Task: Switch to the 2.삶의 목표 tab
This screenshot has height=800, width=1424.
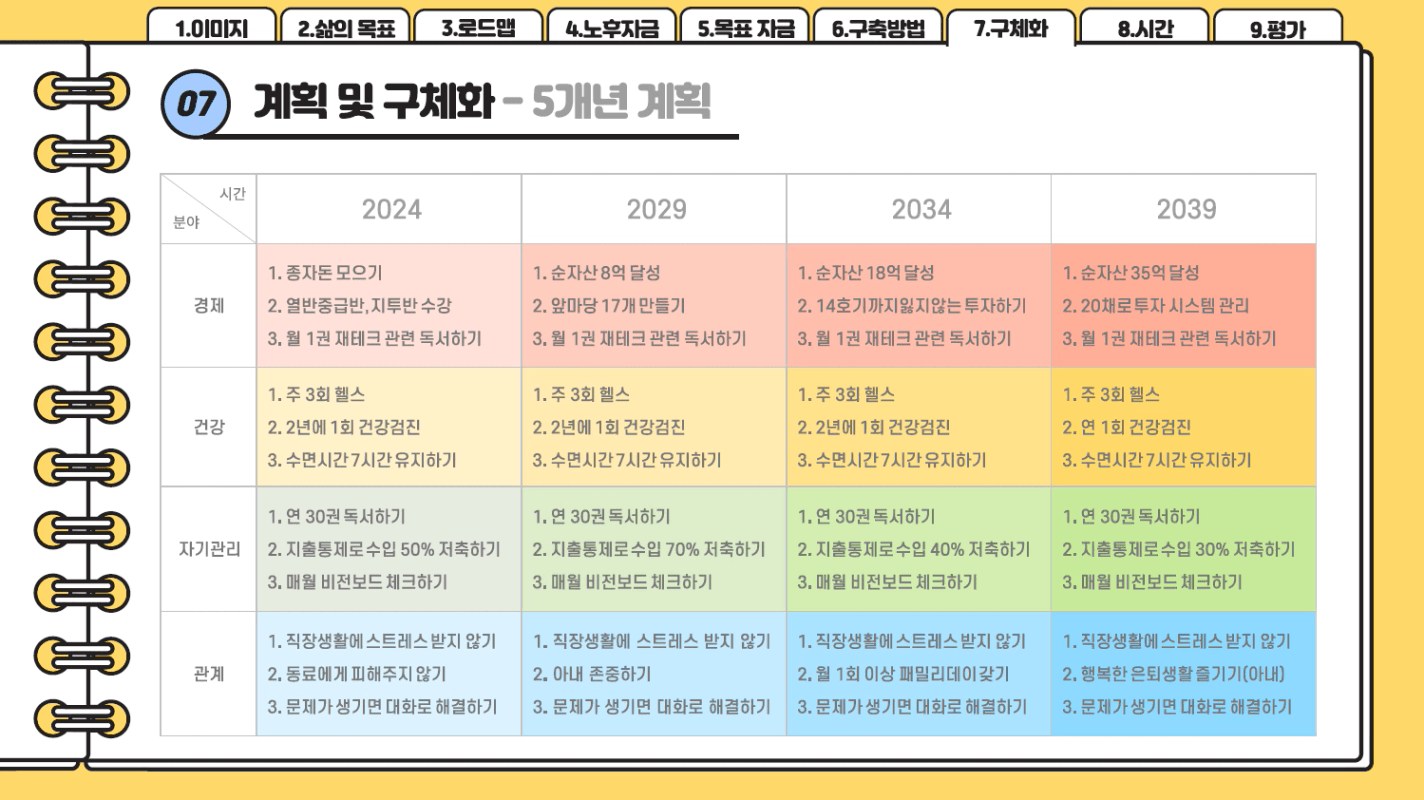Action: point(345,28)
